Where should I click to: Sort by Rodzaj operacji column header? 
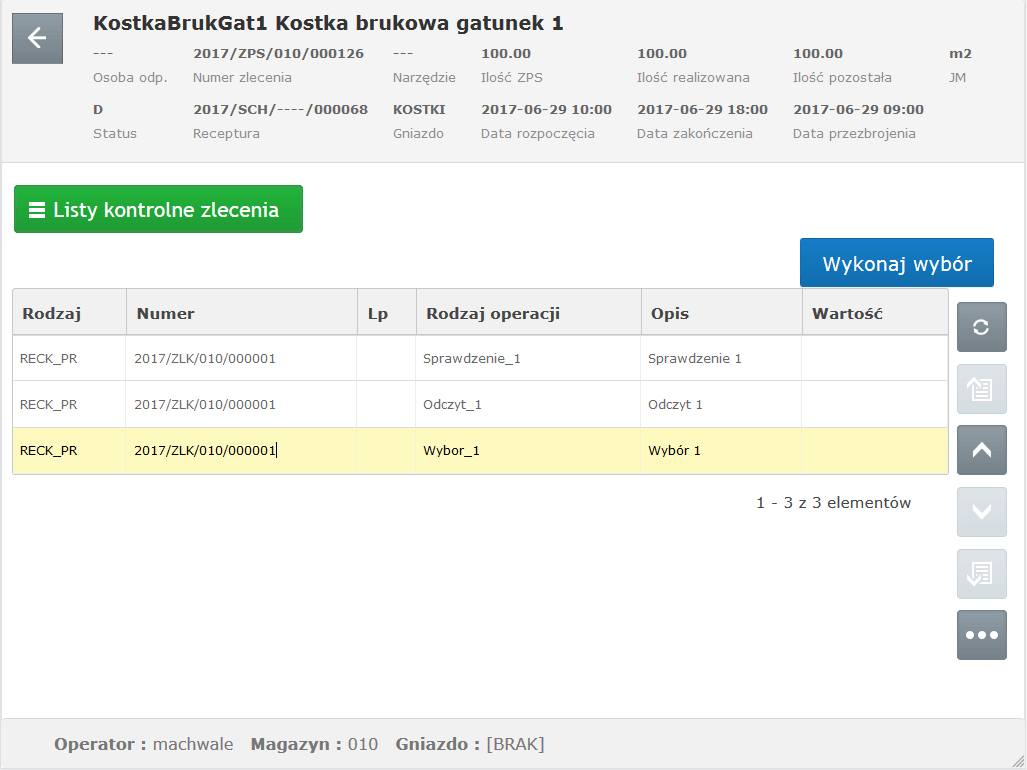[529, 313]
